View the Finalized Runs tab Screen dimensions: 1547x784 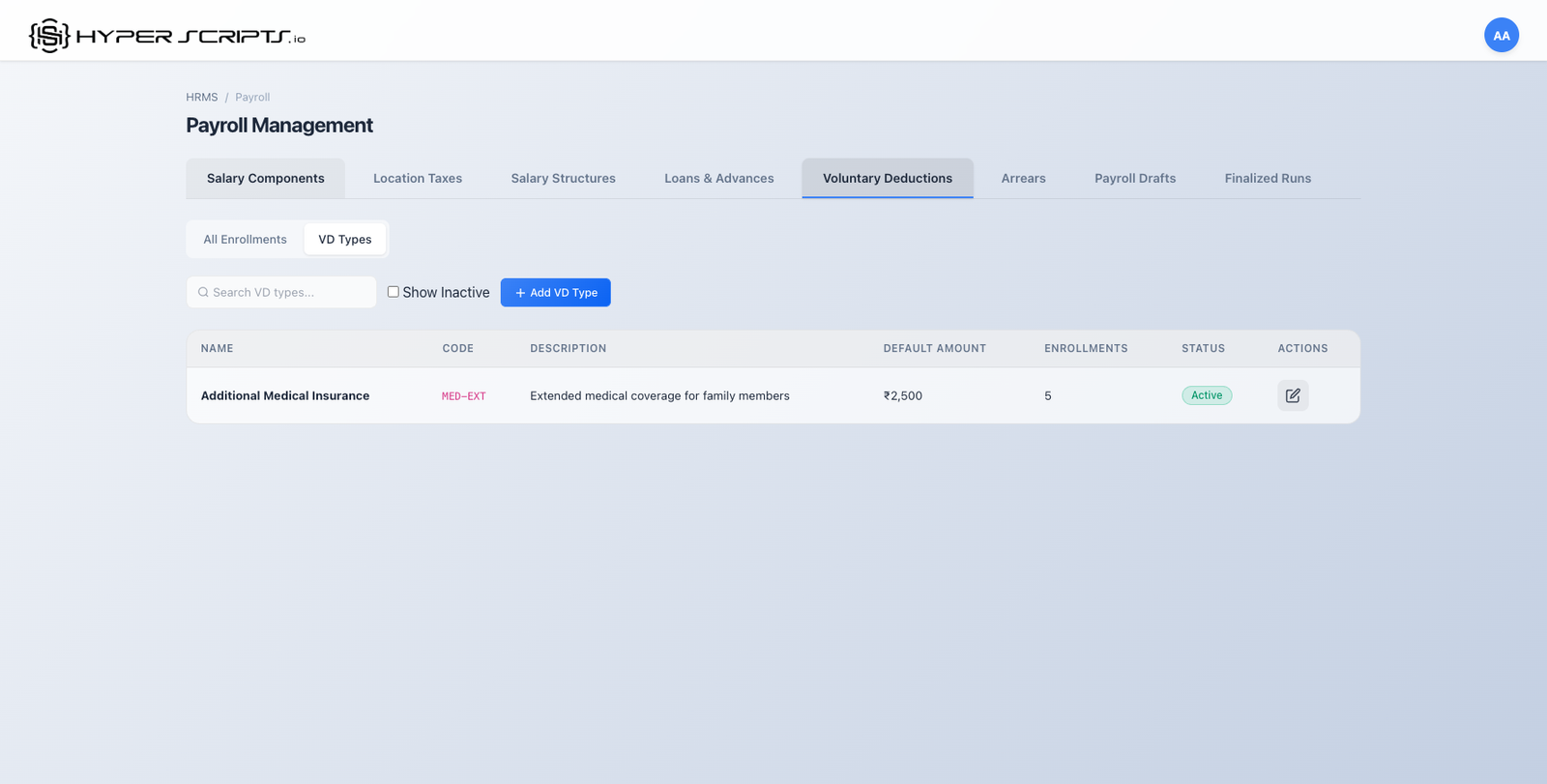(1268, 178)
